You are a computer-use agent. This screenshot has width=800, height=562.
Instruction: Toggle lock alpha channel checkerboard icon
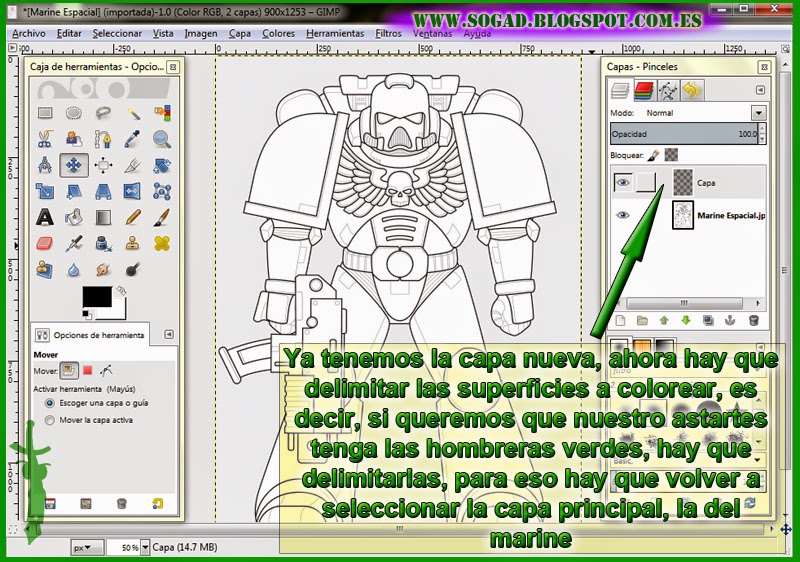click(x=671, y=155)
